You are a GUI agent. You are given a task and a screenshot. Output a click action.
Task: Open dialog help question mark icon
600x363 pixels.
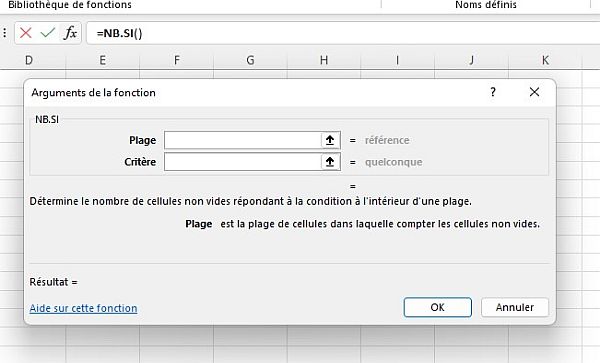(493, 92)
